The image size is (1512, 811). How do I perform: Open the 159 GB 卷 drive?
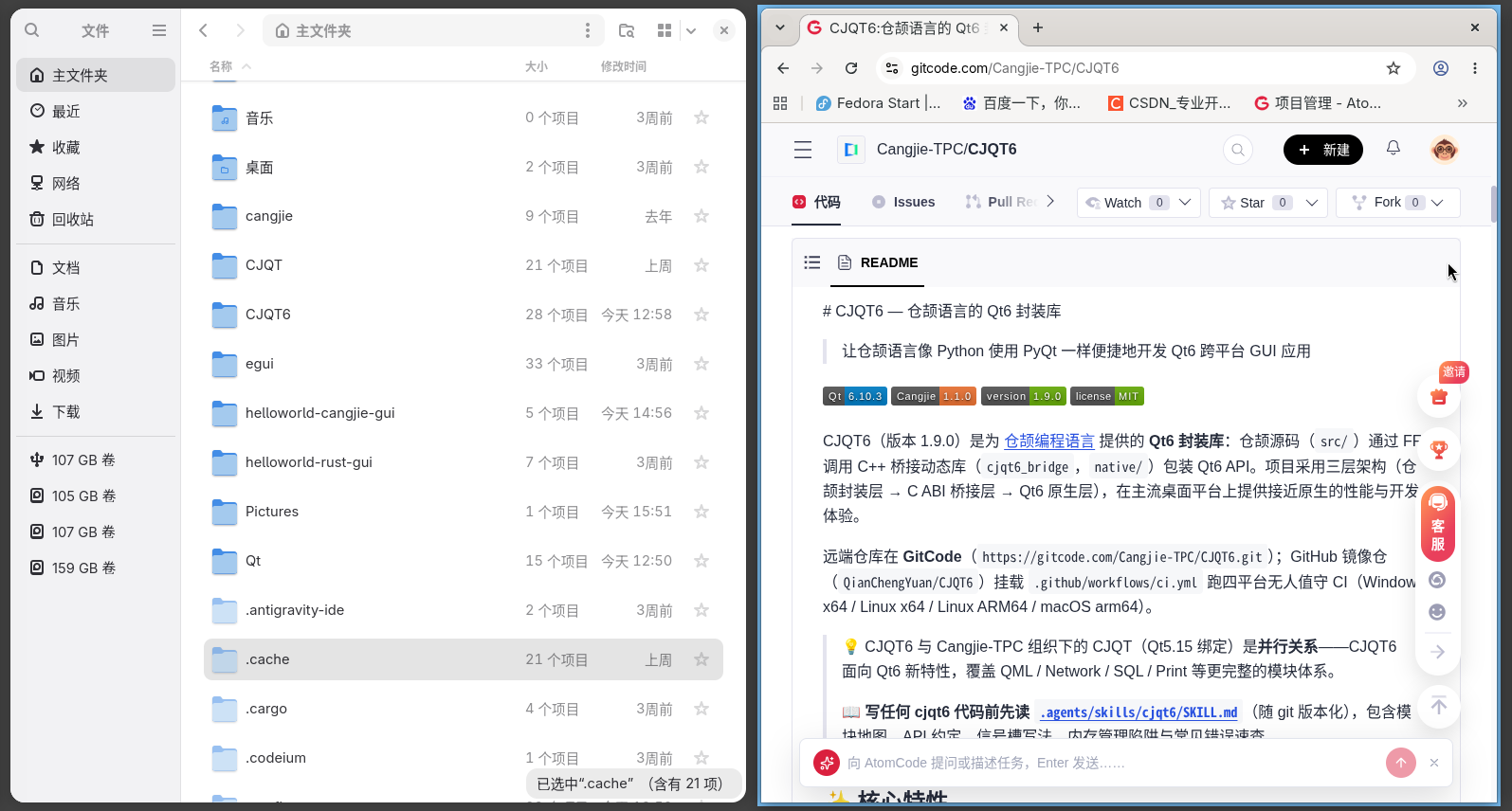pos(96,568)
